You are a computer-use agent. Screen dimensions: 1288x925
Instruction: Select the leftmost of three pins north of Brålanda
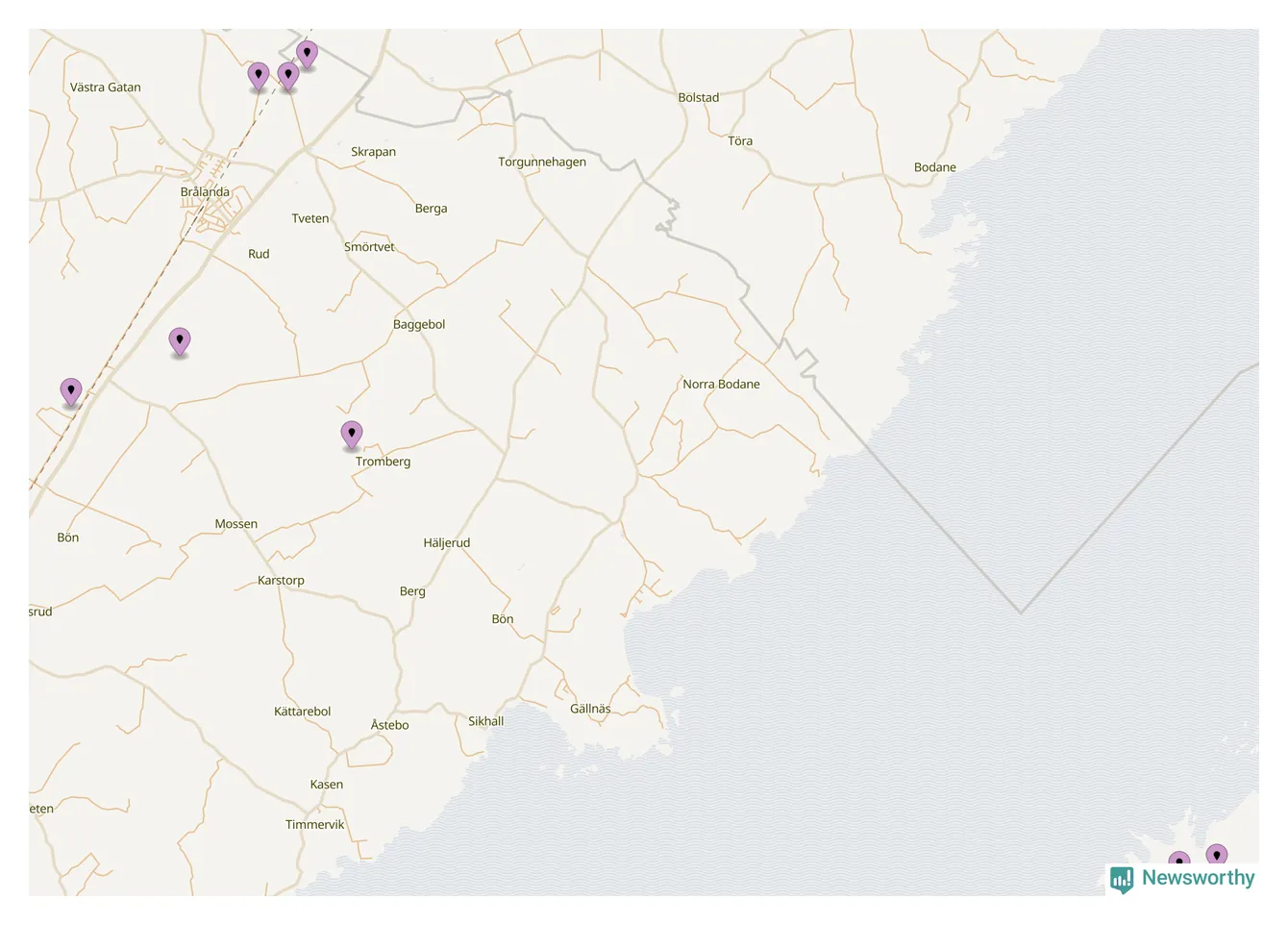tap(259, 77)
